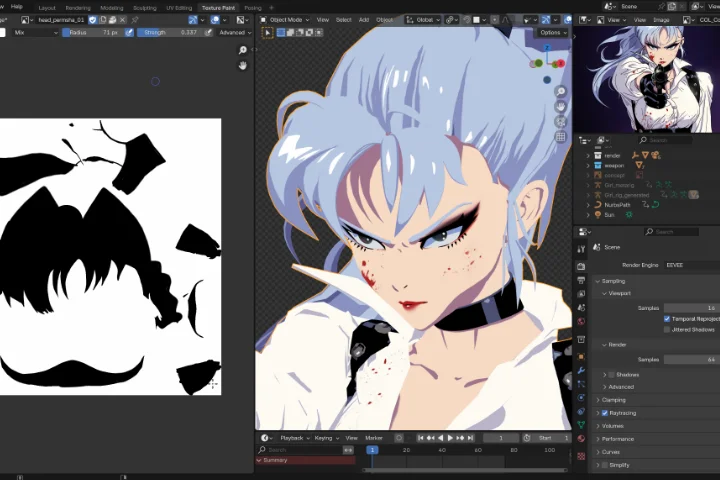720x480 pixels.
Task: Open the Texture properties tab
Action: 581,456
